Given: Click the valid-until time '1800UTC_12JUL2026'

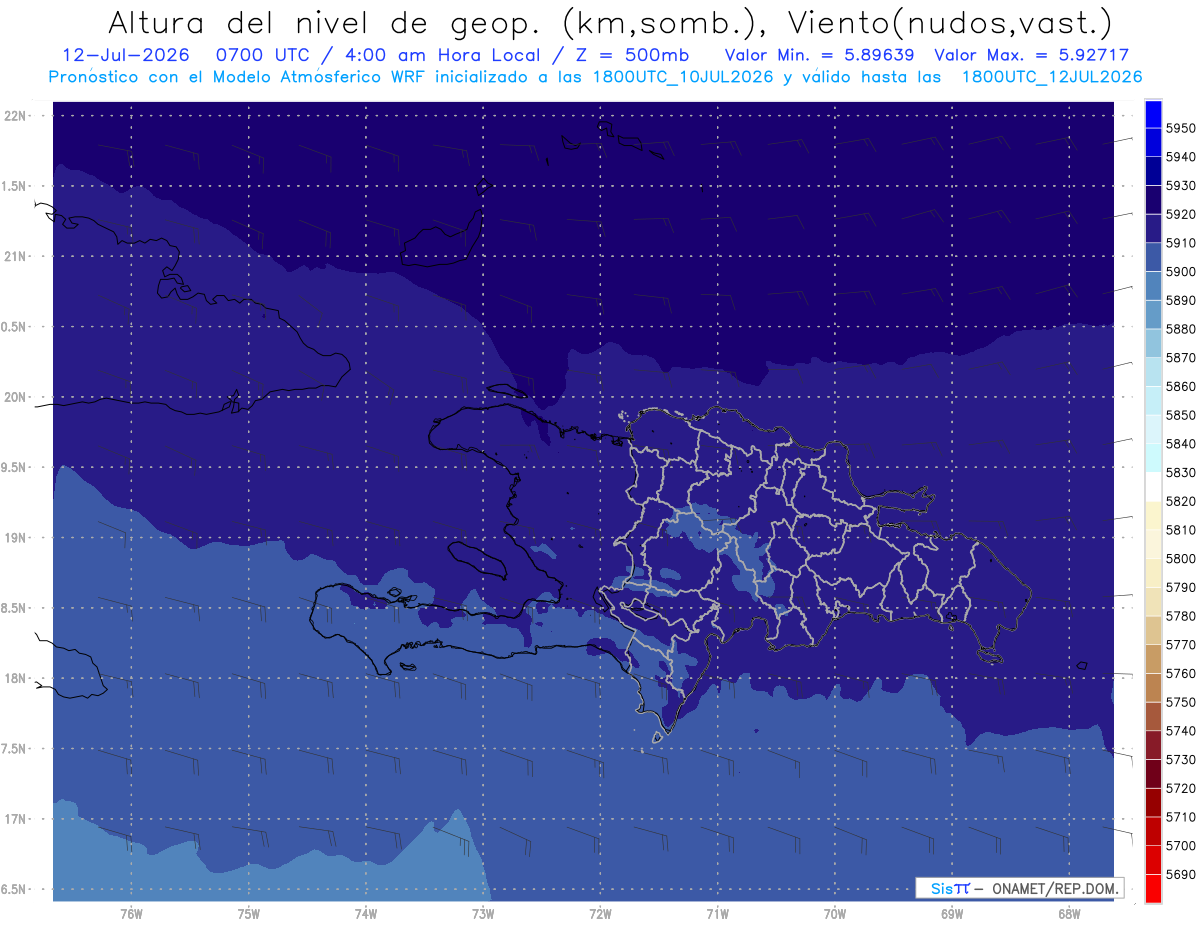Looking at the screenshot, I should [1051, 77].
